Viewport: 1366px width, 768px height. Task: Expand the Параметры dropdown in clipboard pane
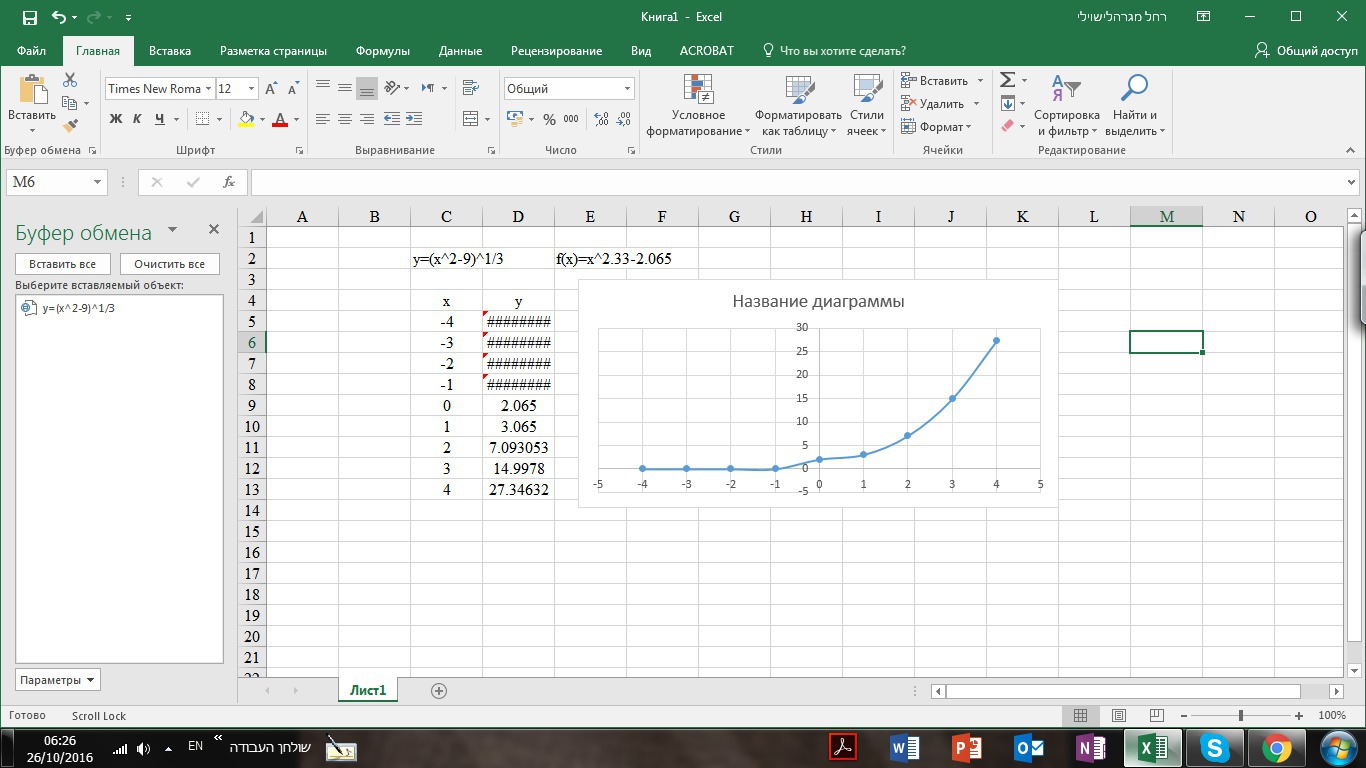(x=58, y=680)
